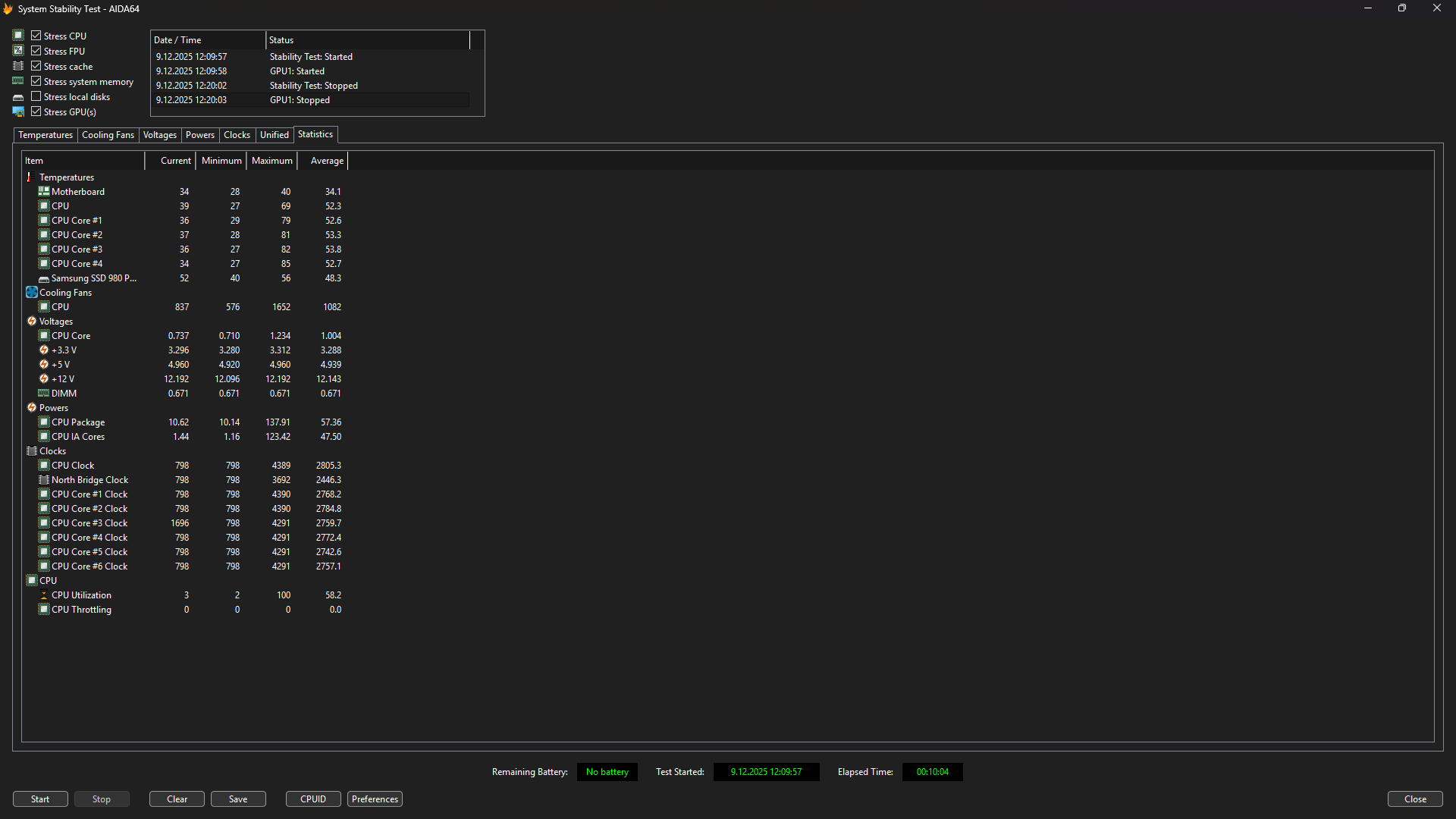1456x819 pixels.
Task: Uncheck the Stress FPU checkbox
Action: click(x=36, y=51)
